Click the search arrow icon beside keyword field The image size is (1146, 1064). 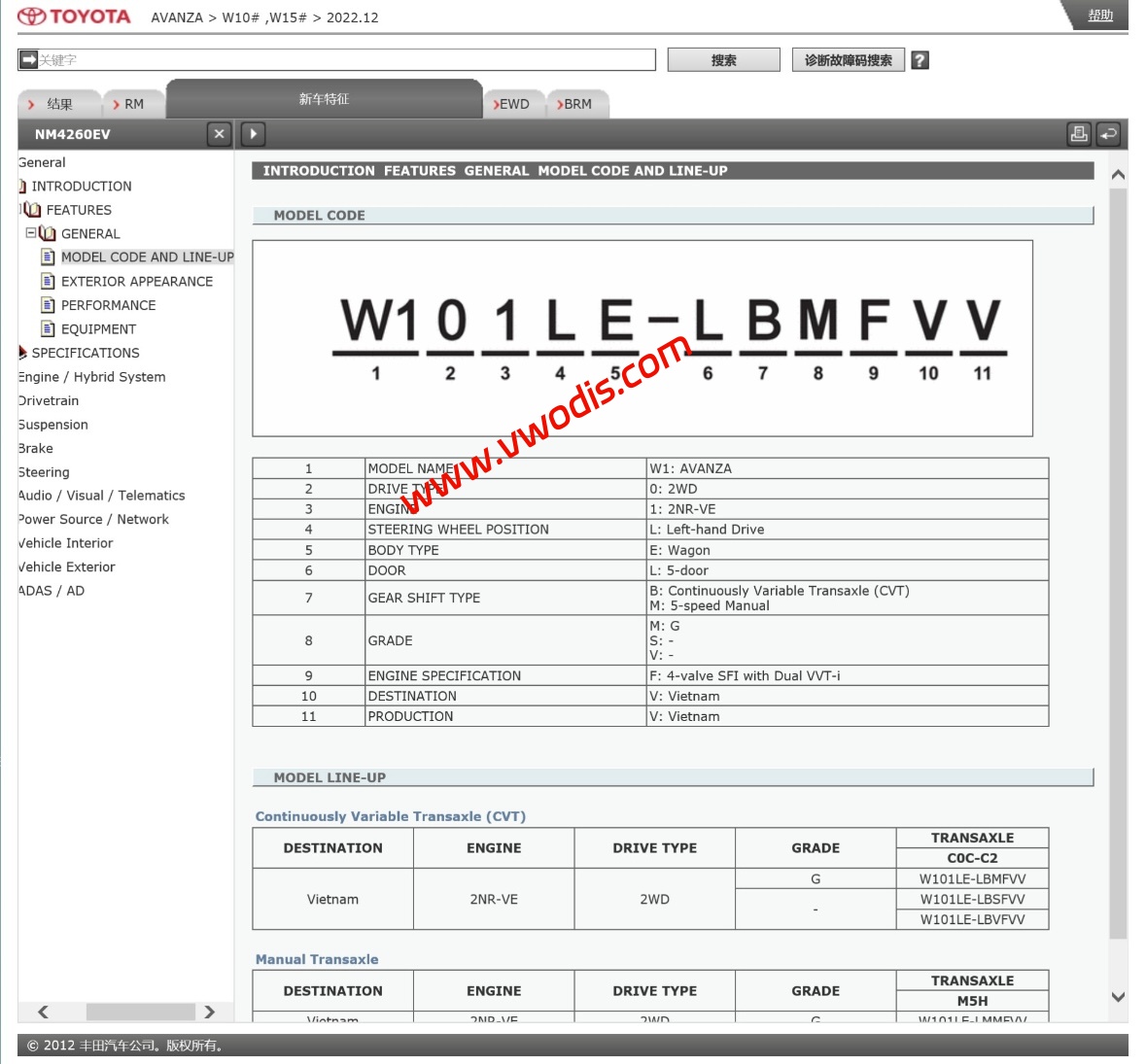(x=28, y=60)
